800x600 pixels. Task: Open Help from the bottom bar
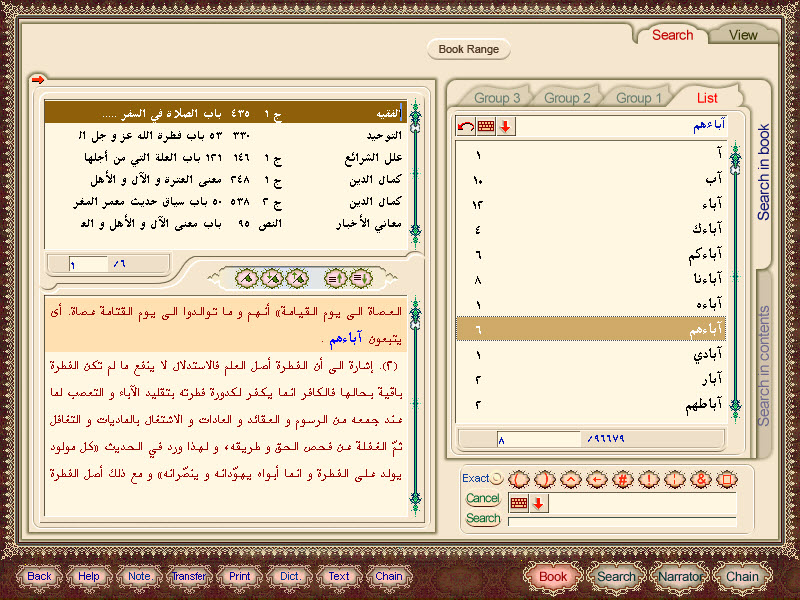89,576
